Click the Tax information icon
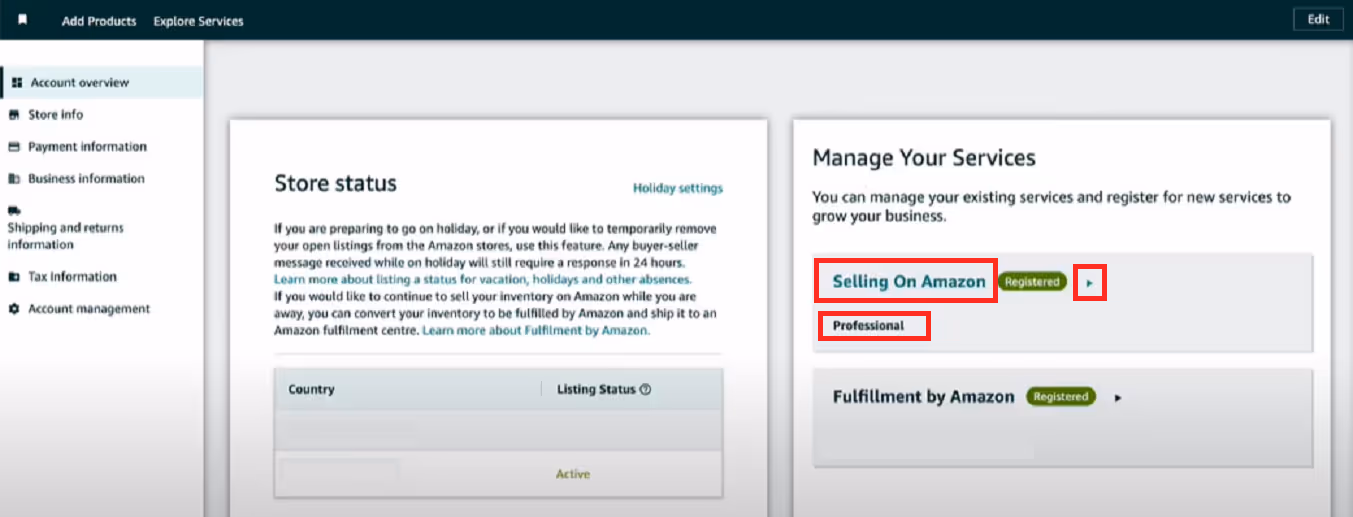This screenshot has height=517, width=1353. pyautogui.click(x=14, y=277)
